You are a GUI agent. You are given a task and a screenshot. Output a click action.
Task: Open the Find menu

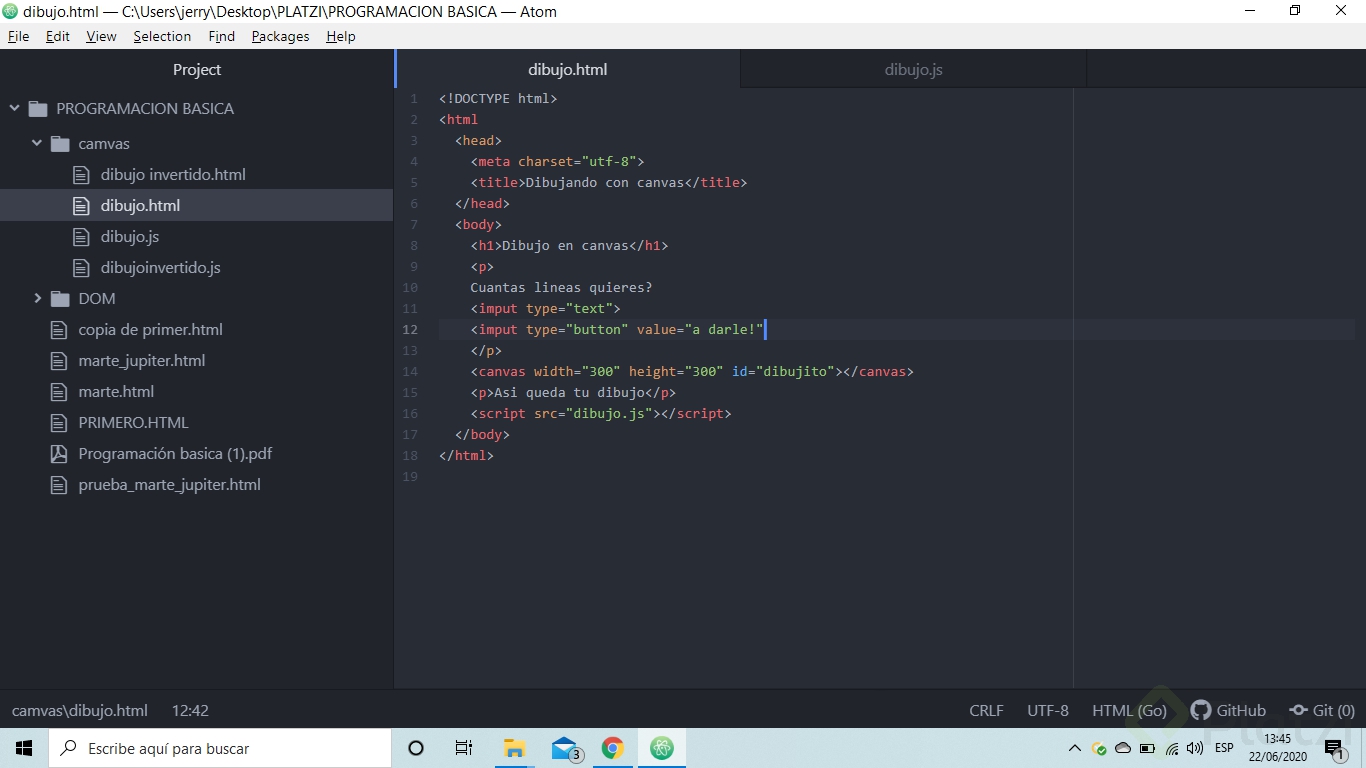click(x=222, y=36)
